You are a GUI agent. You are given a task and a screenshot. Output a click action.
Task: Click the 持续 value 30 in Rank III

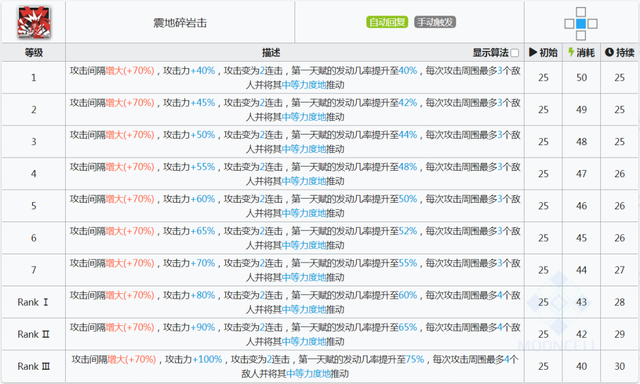[620, 366]
